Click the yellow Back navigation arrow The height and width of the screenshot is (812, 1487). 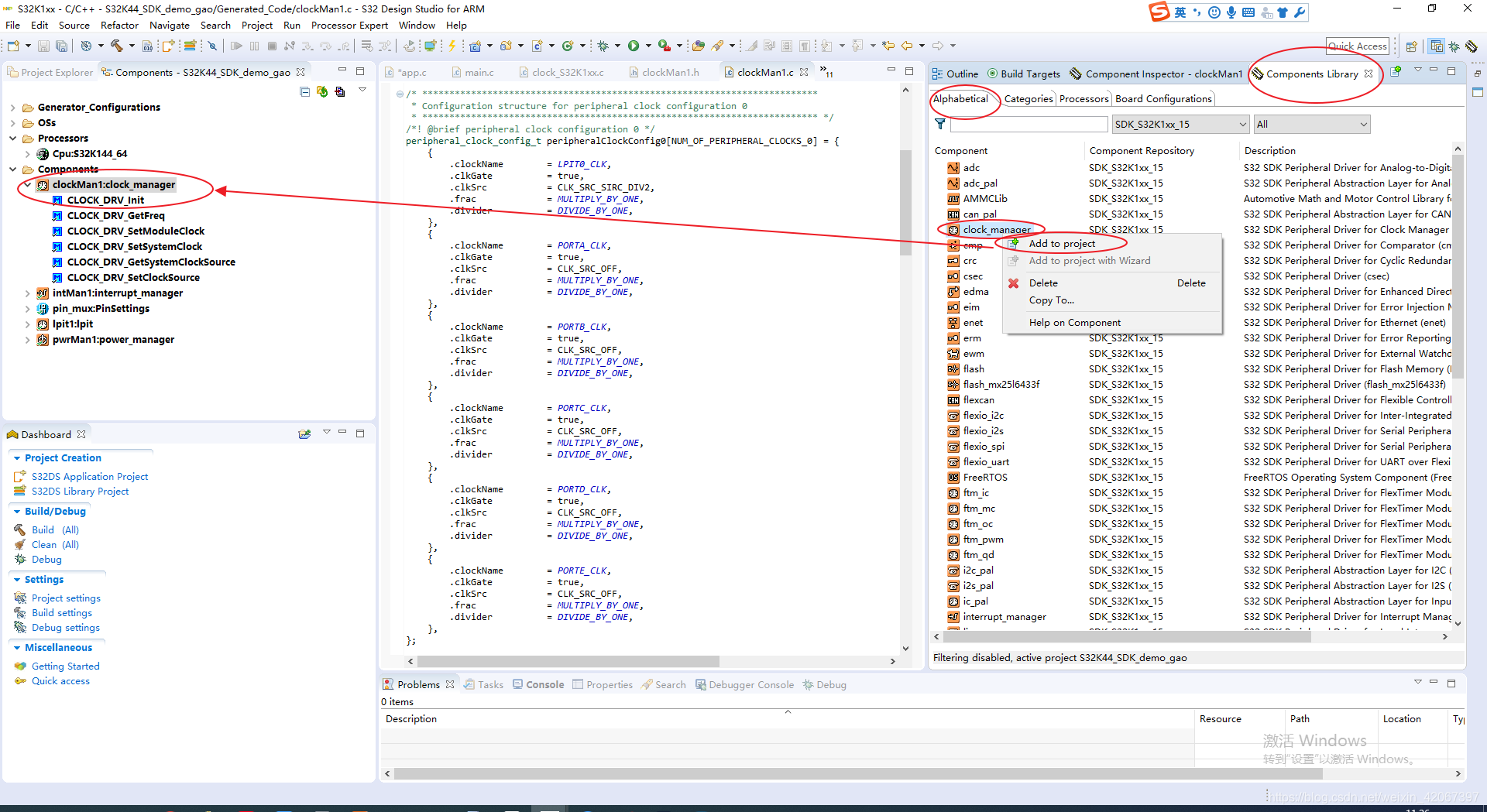pos(907,46)
